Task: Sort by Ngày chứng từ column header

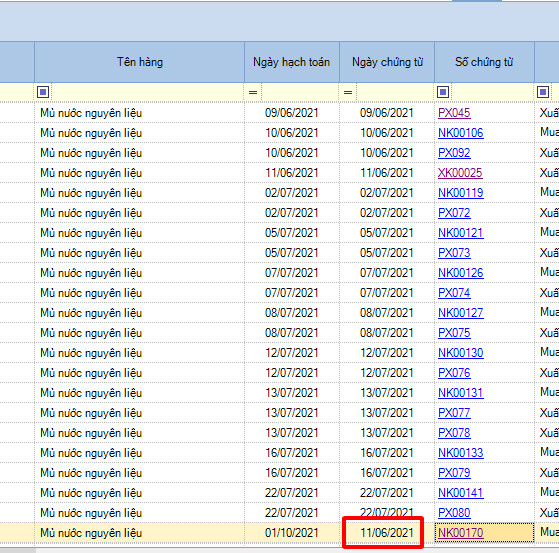Action: tap(387, 62)
